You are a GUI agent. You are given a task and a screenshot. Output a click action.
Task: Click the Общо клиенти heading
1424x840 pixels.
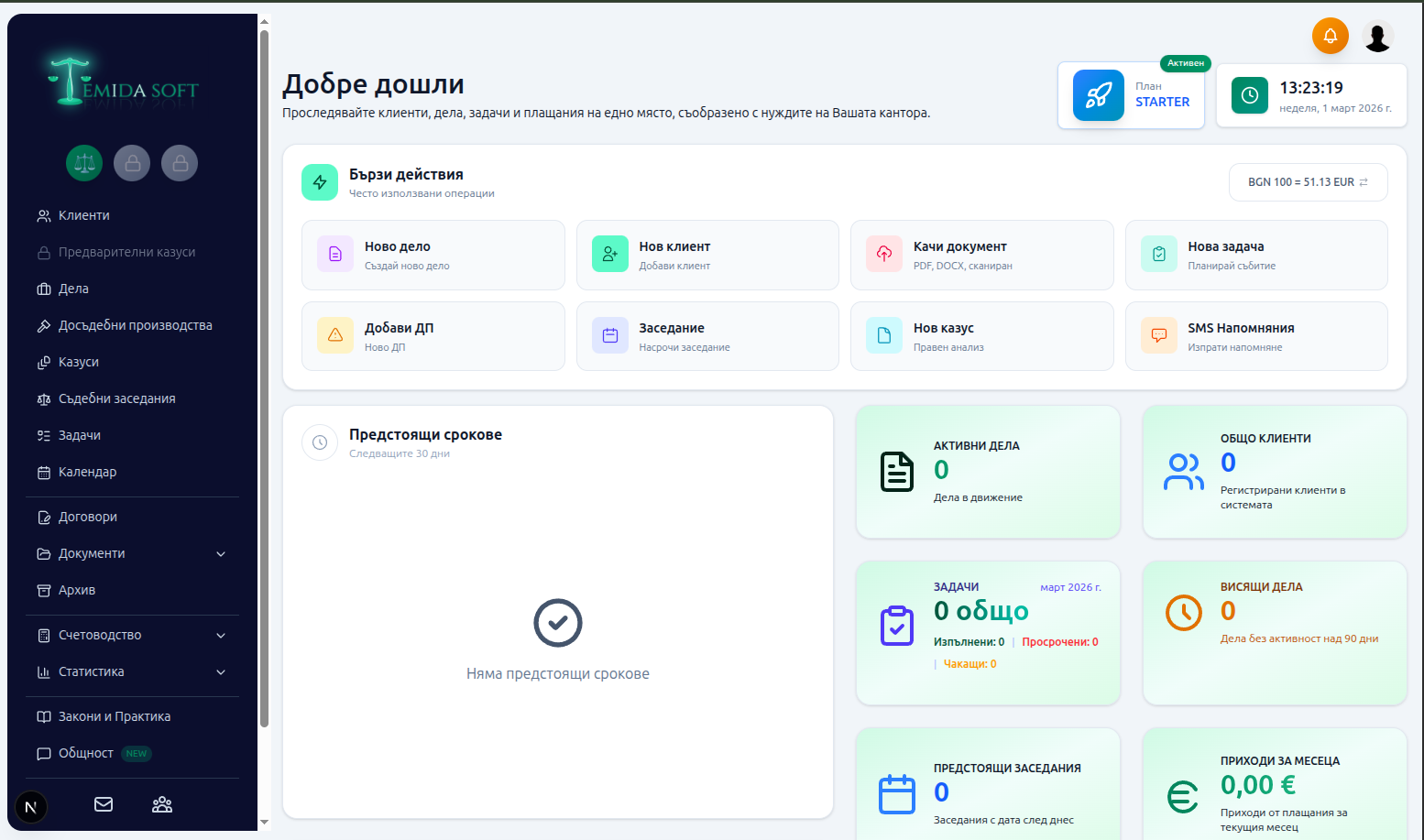click(1265, 439)
